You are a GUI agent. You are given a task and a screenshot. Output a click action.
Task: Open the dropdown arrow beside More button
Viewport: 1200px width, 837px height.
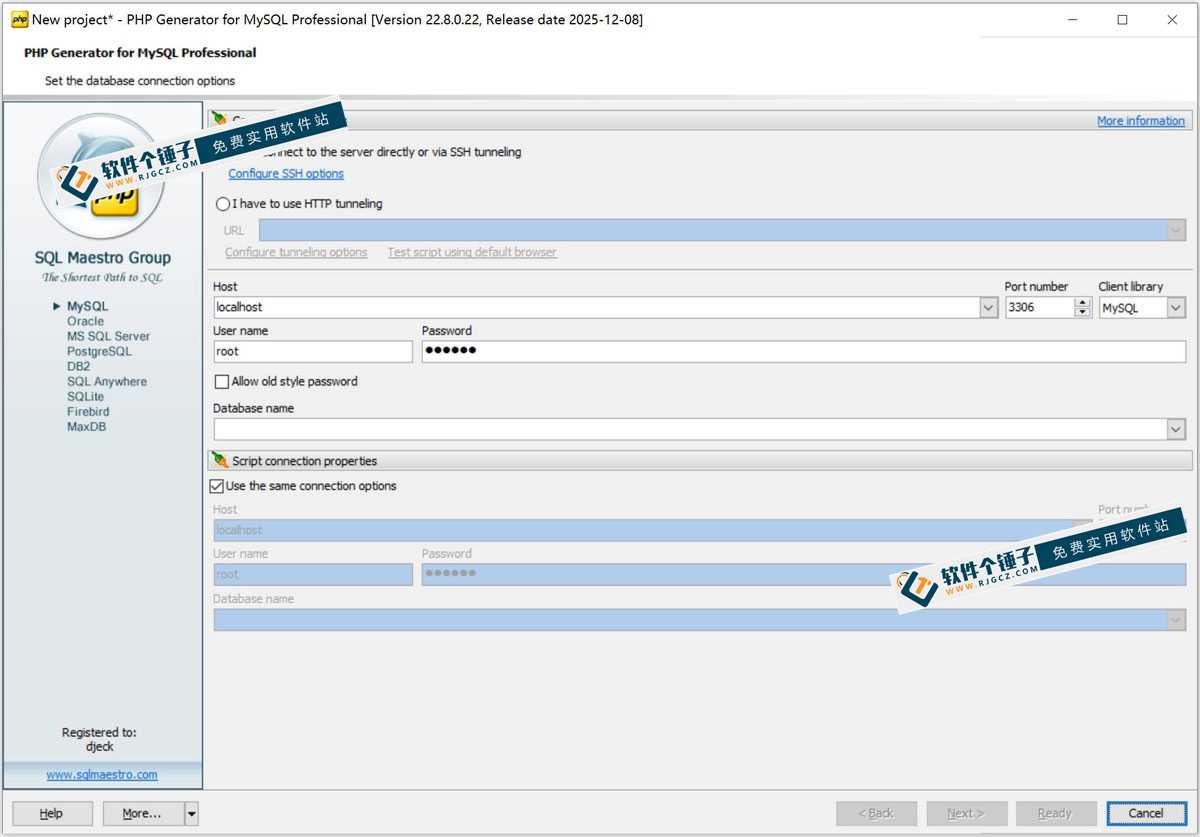193,813
